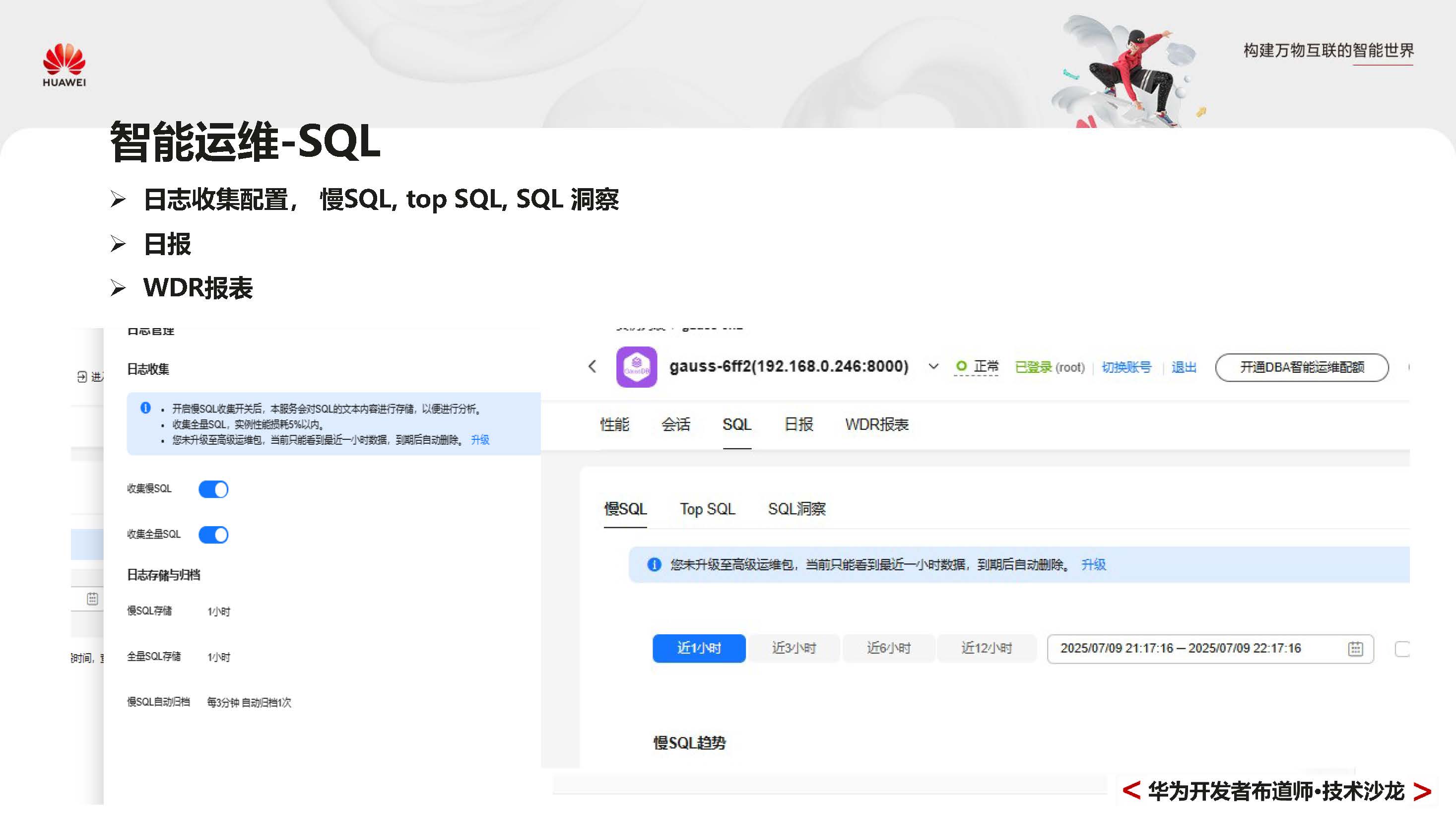Screen dimensions: 1456x823
Task: Click the date range input 2025/07/09 21:17:16
Action: [1210, 648]
